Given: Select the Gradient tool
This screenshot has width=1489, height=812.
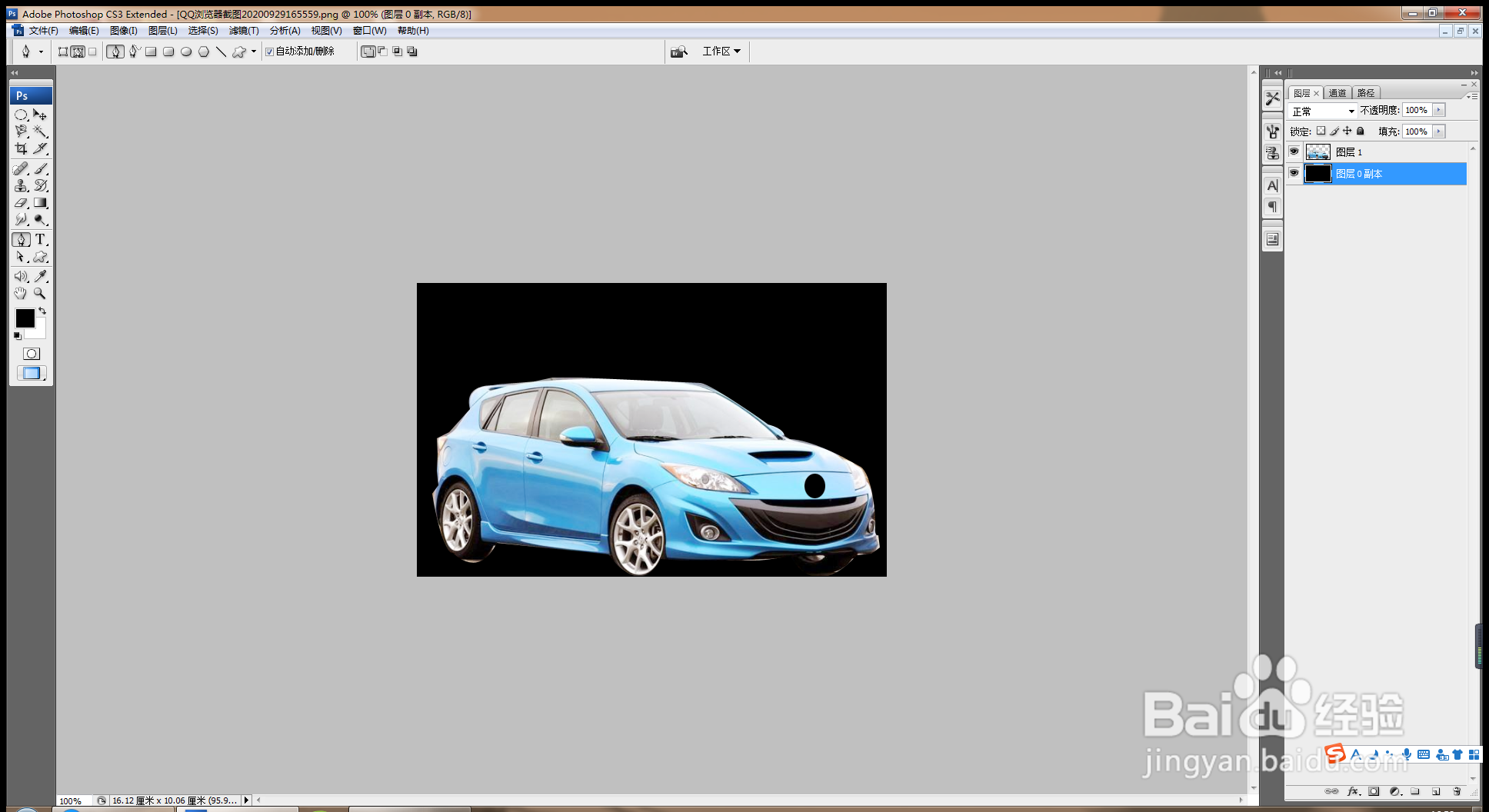Looking at the screenshot, I should click(x=41, y=203).
